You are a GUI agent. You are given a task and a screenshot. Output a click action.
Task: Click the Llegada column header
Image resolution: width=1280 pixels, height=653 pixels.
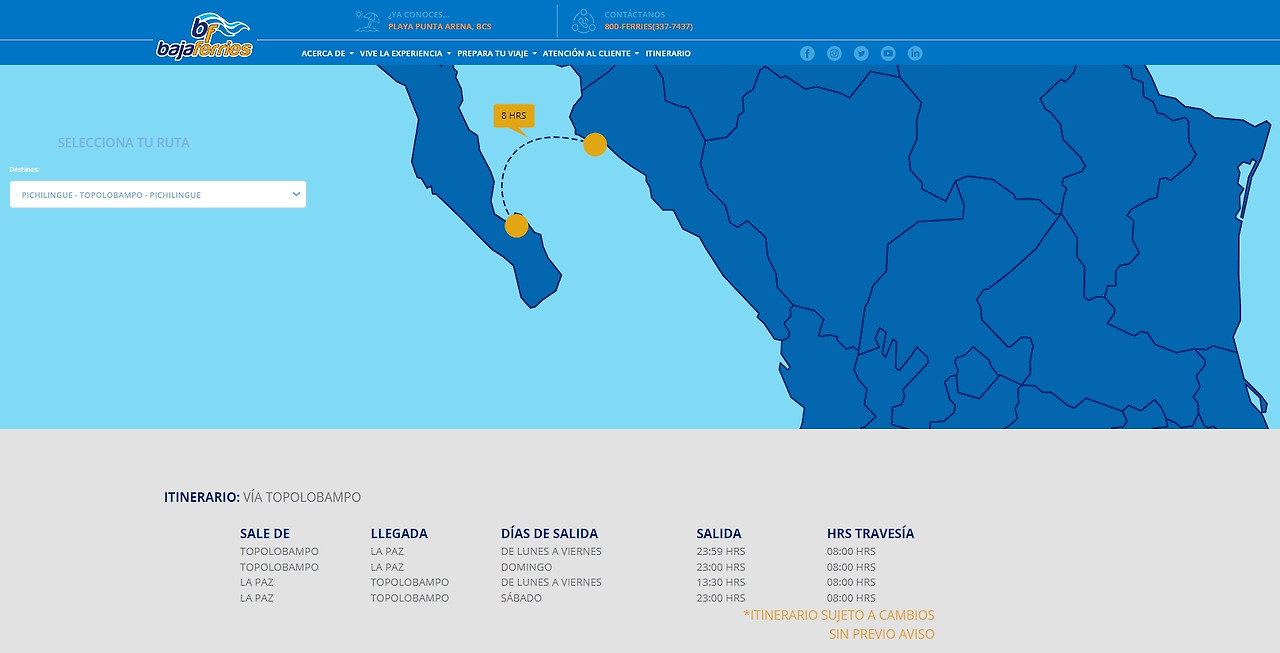(399, 534)
